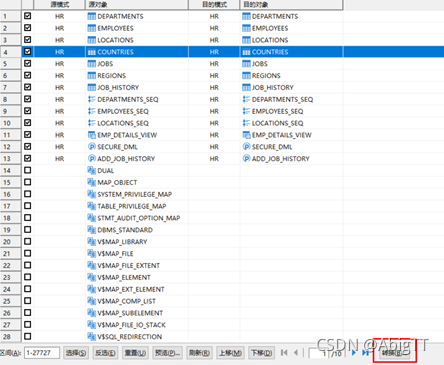Click table icon of destination JOB_HISTORY
Image resolution: width=444 pixels, height=365 pixels.
point(246,87)
